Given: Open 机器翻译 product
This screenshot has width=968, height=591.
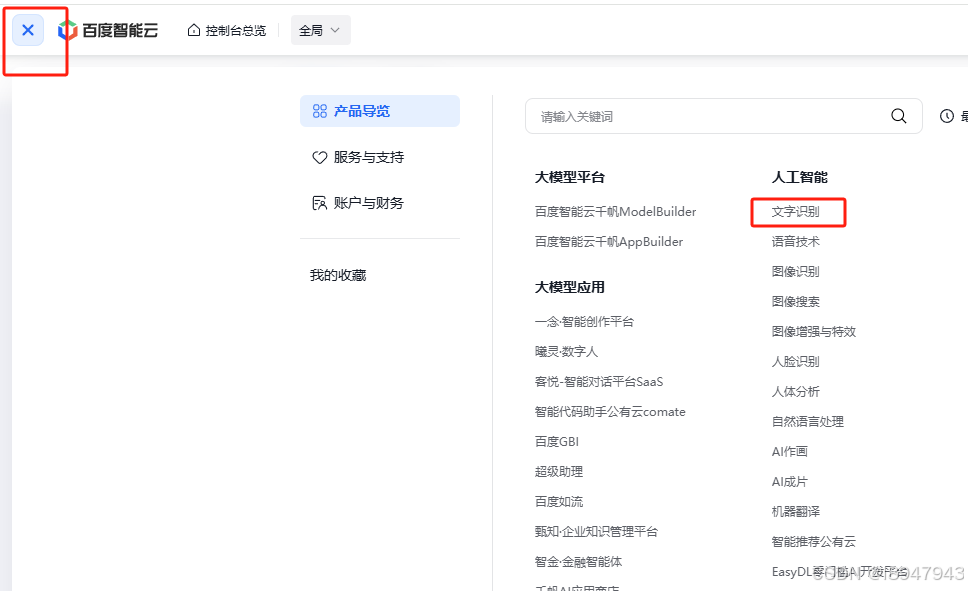Looking at the screenshot, I should (x=796, y=512).
